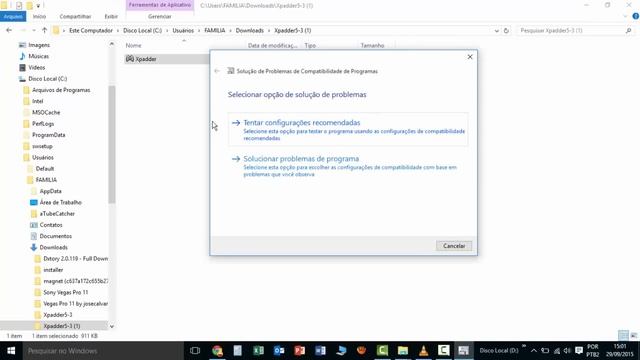This screenshot has width=640, height=360.
Task: Choose Tentar configurações recomendadas option
Action: [x=348, y=129]
